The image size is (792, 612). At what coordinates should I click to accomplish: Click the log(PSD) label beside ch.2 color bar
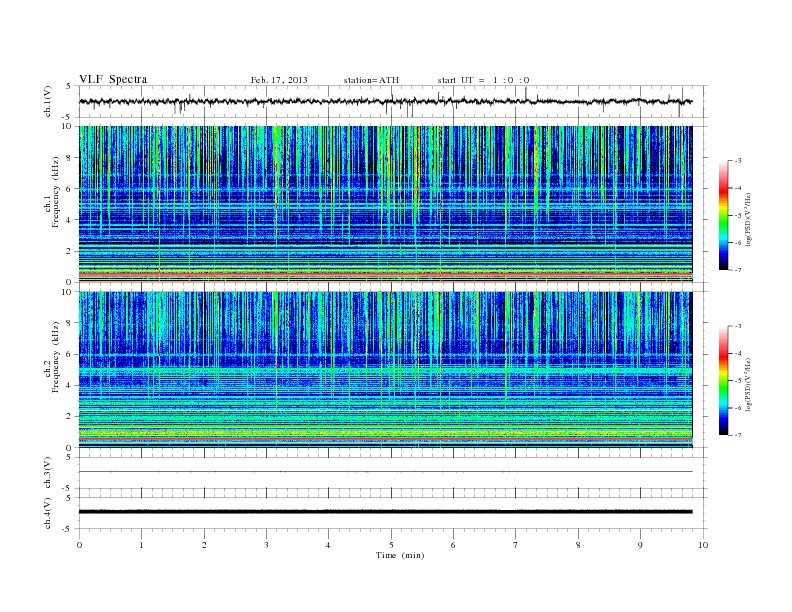(748, 385)
